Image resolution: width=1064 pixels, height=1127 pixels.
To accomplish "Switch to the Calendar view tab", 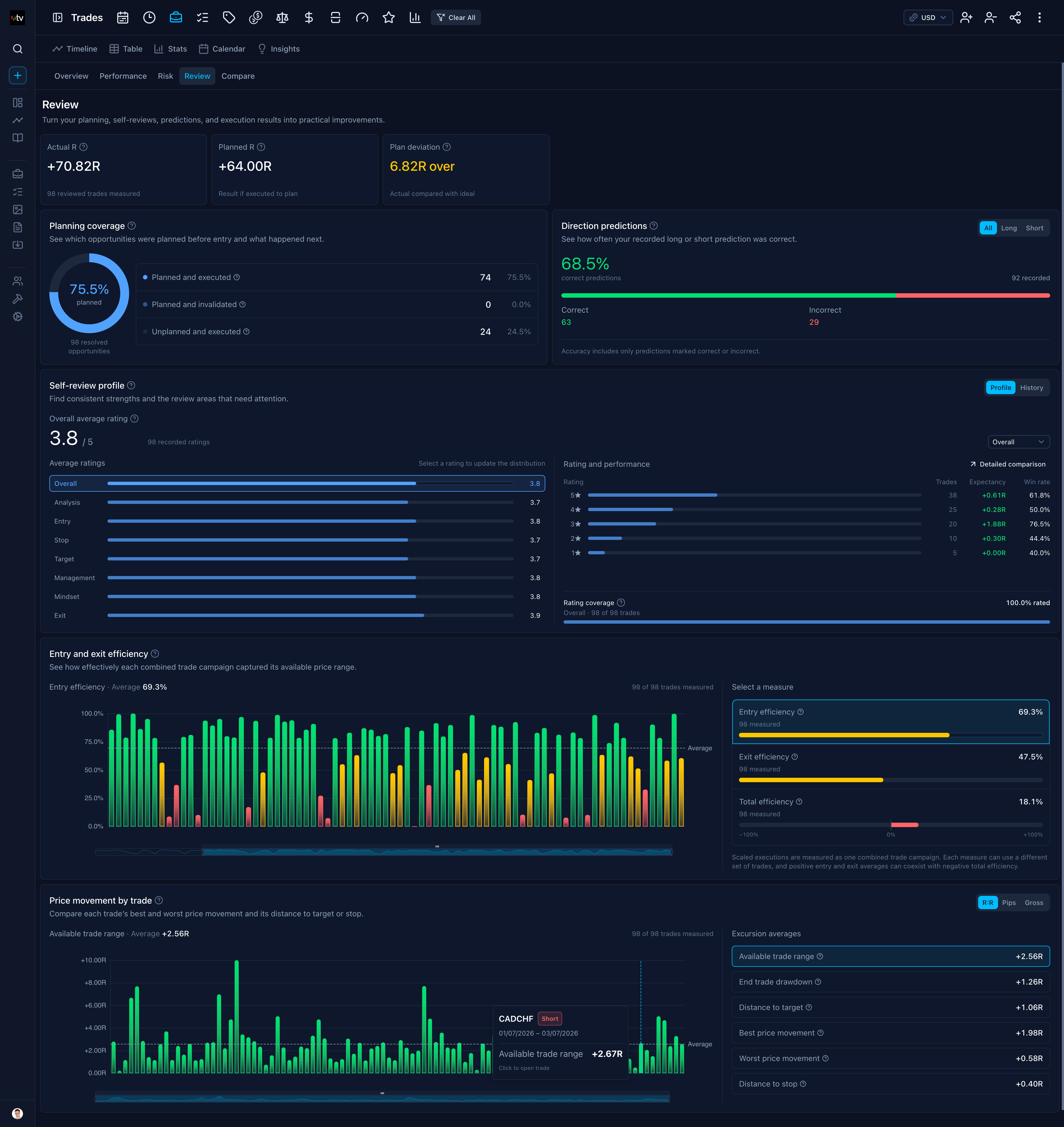I will click(222, 49).
